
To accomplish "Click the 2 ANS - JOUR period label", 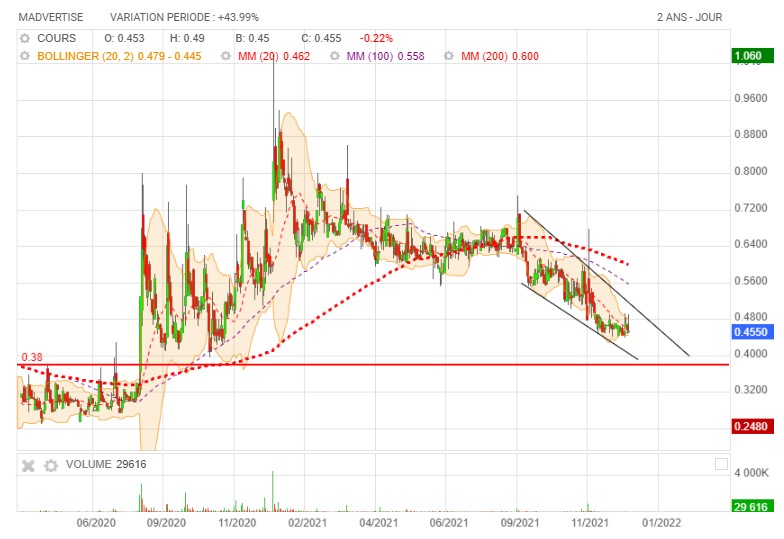I will (690, 17).
